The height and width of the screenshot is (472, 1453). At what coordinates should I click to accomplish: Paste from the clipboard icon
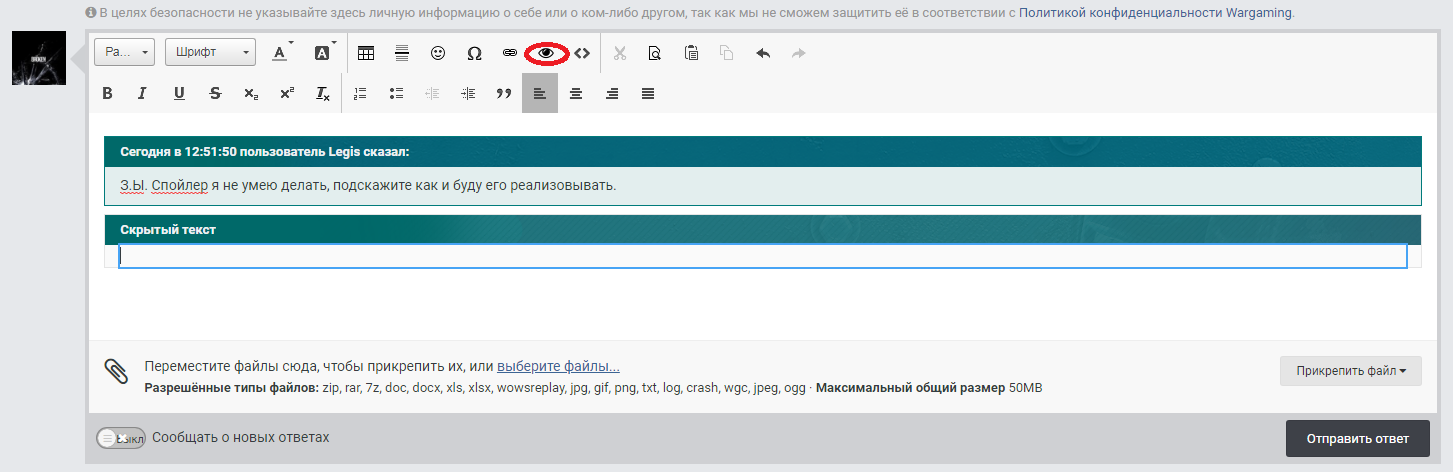(x=691, y=53)
